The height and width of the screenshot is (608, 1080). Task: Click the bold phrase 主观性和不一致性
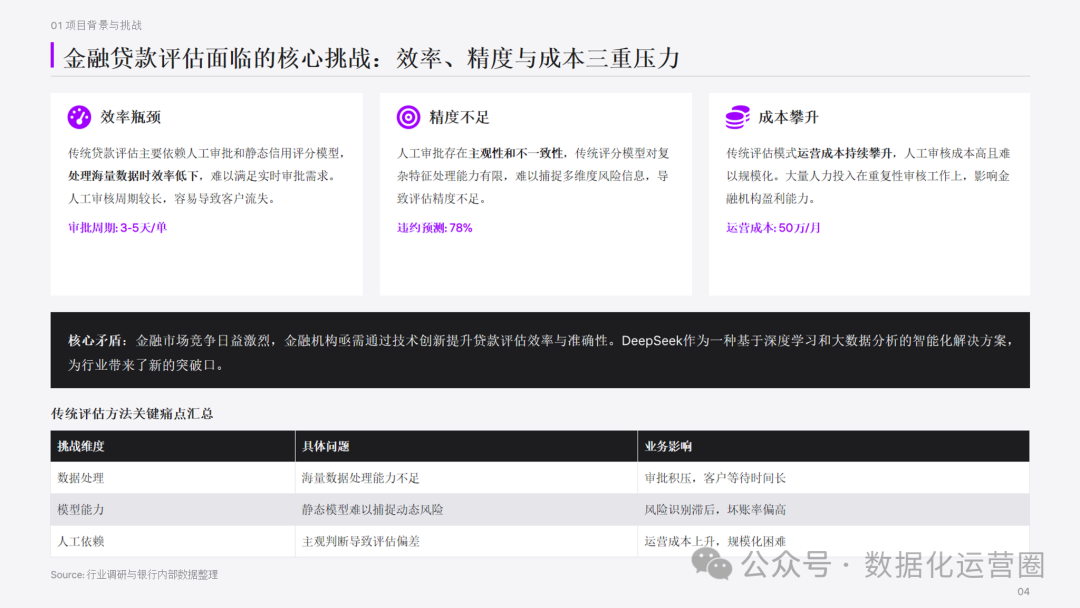tap(516, 154)
